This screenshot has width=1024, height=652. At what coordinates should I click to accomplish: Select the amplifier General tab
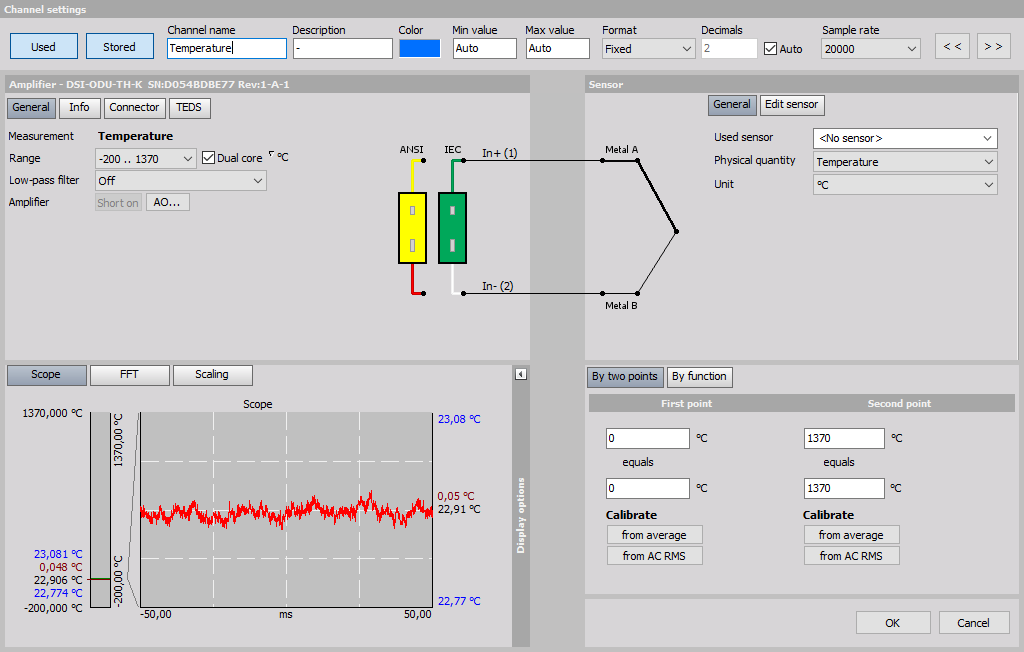point(31,108)
